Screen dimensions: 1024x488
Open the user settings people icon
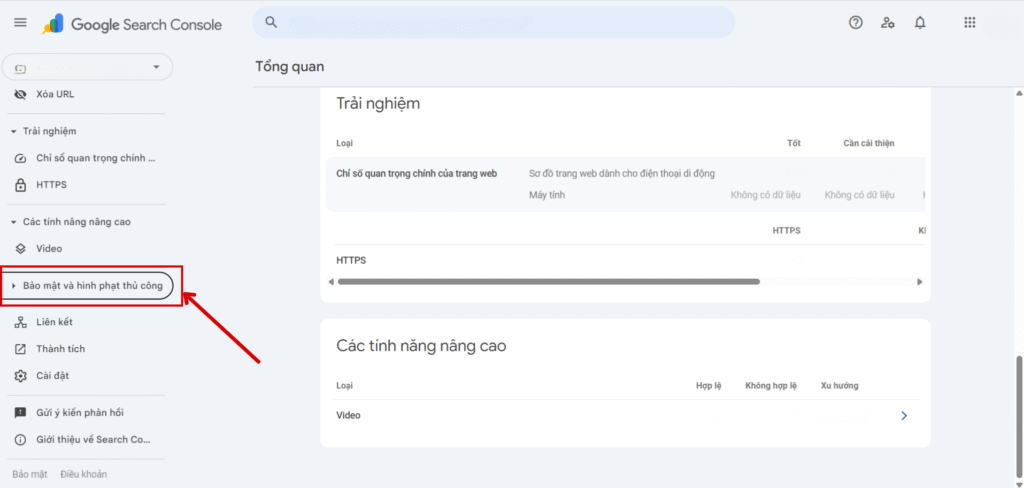pyautogui.click(x=888, y=23)
